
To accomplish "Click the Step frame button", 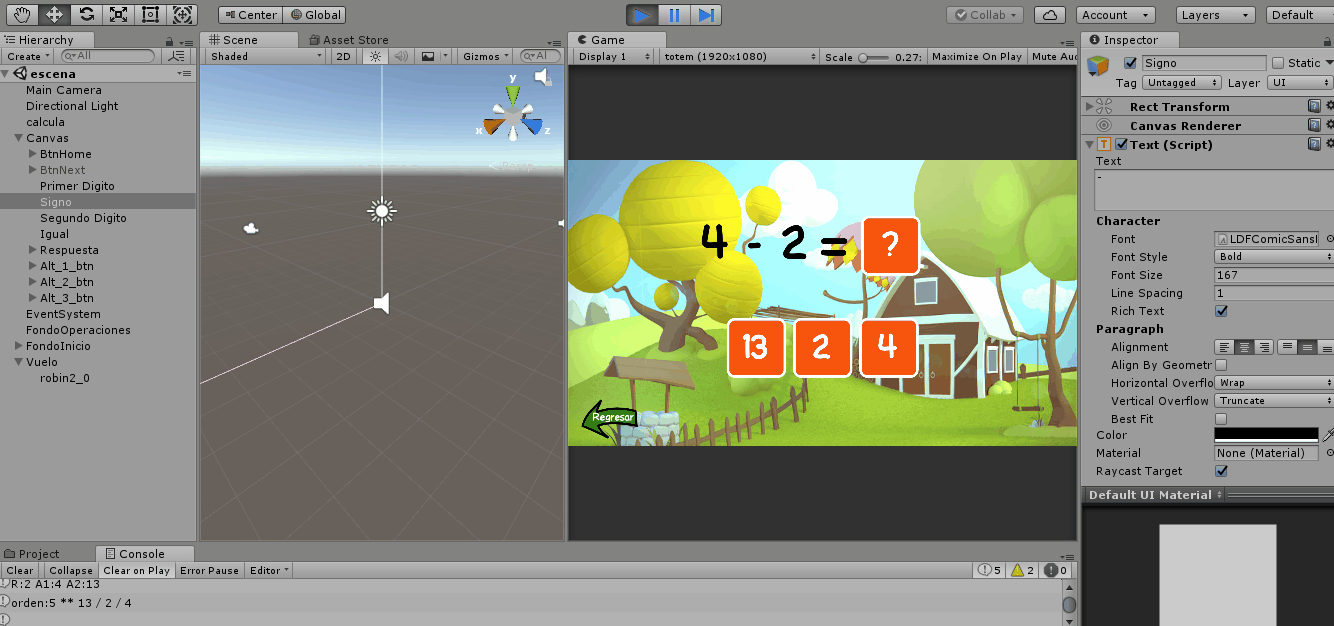I will pos(706,15).
